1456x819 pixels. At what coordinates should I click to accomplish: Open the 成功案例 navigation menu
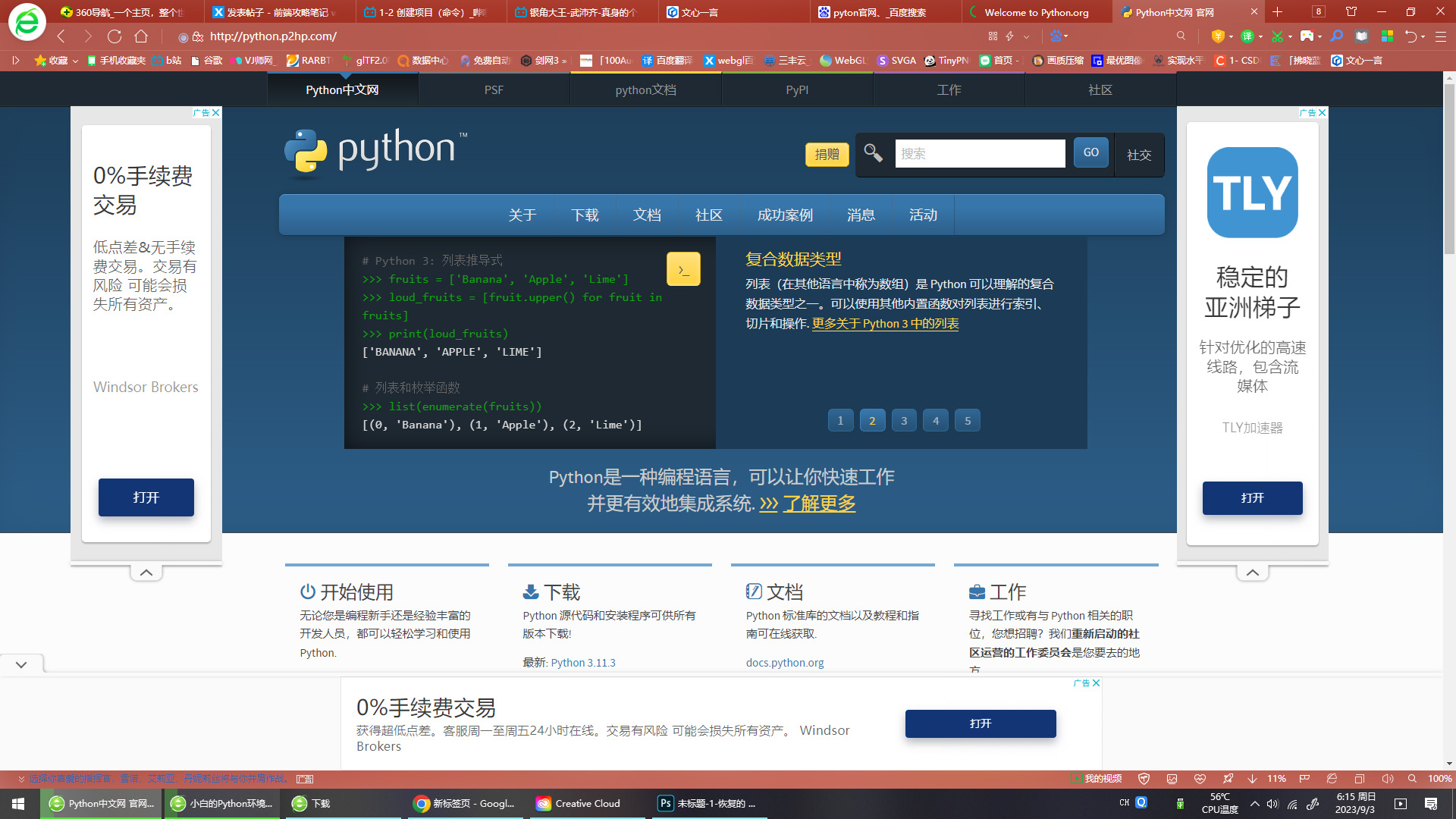[x=785, y=215]
